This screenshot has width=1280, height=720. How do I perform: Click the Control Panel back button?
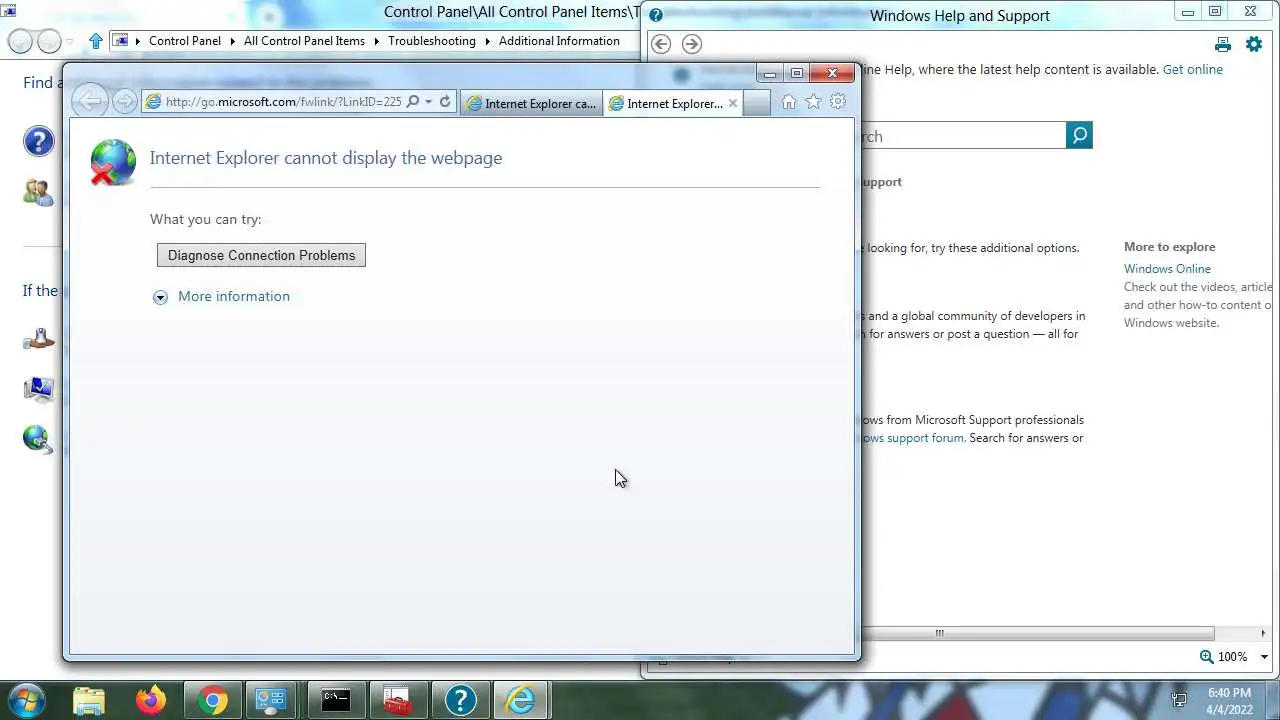pyautogui.click(x=20, y=41)
